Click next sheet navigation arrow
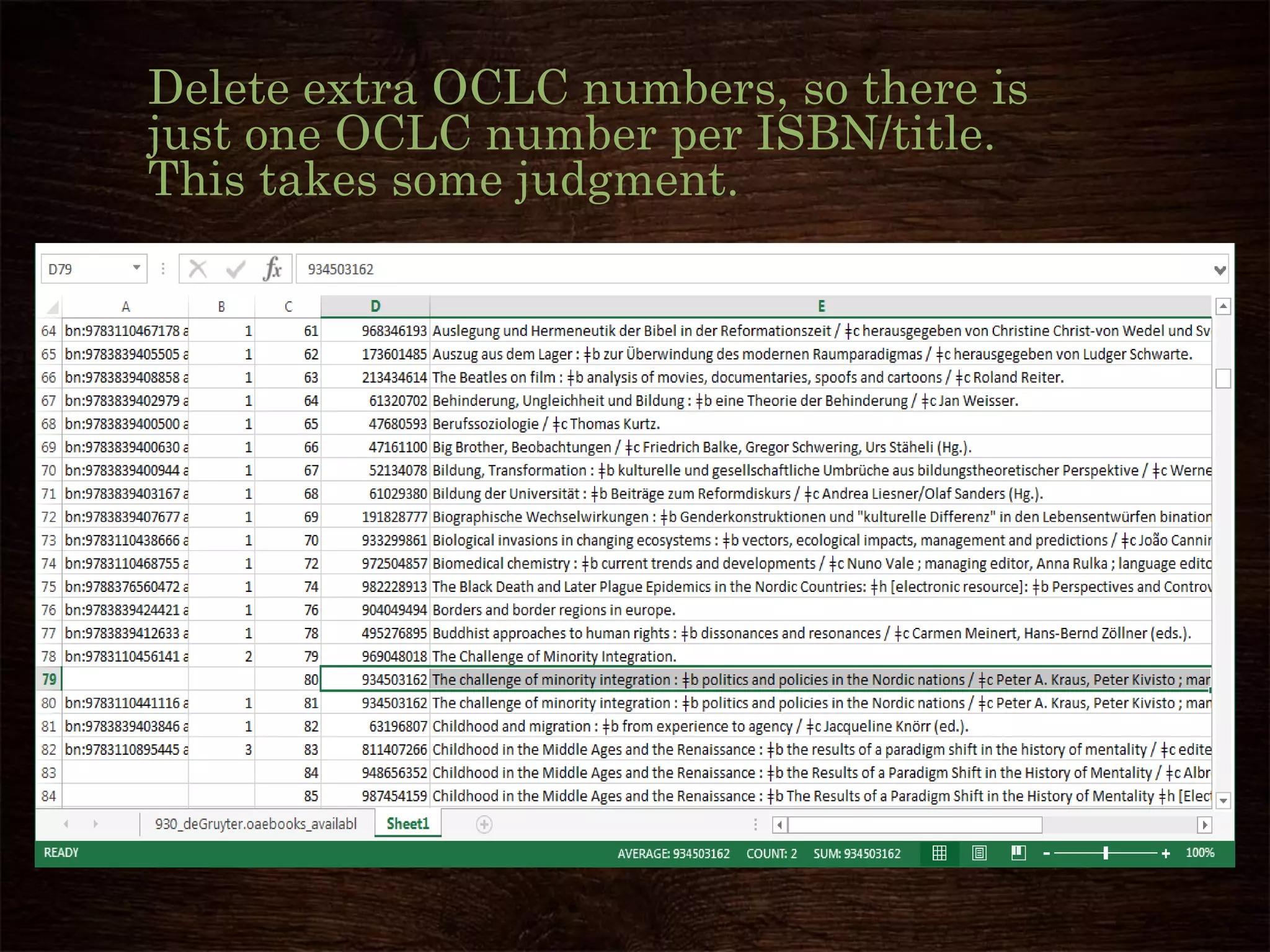Screen dimensions: 1270x952 (x=95, y=824)
